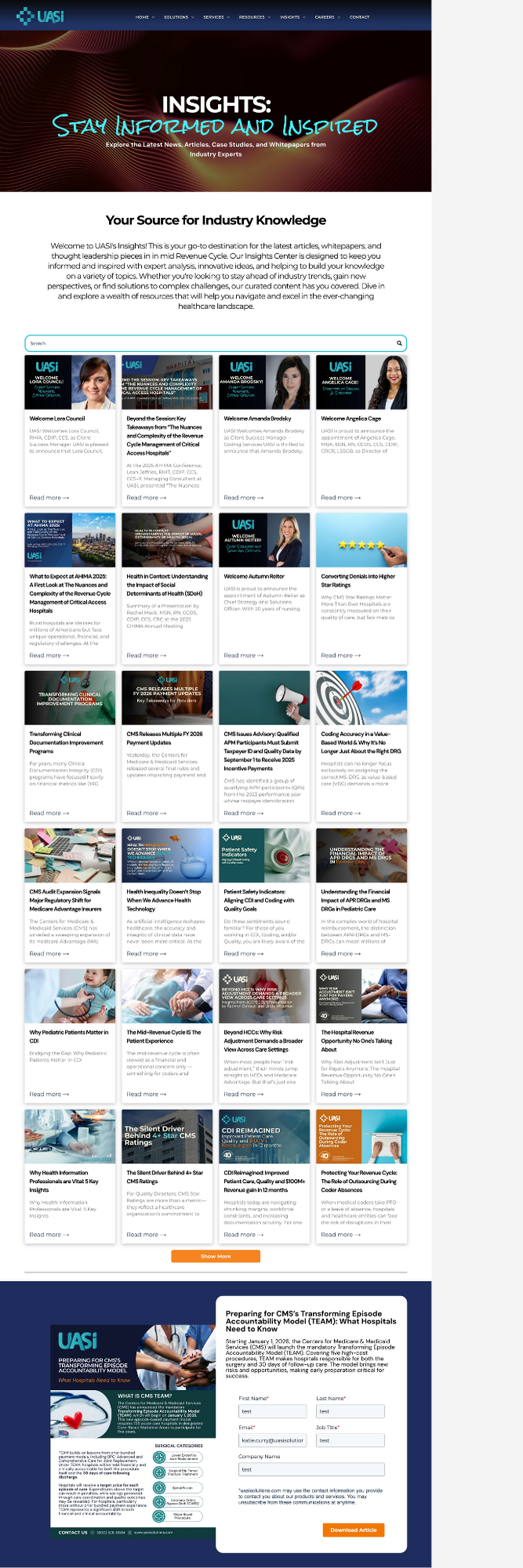Open the megaphone CMS Issues Advisory thumbnail
This screenshot has width=523, height=1568.
(264, 698)
